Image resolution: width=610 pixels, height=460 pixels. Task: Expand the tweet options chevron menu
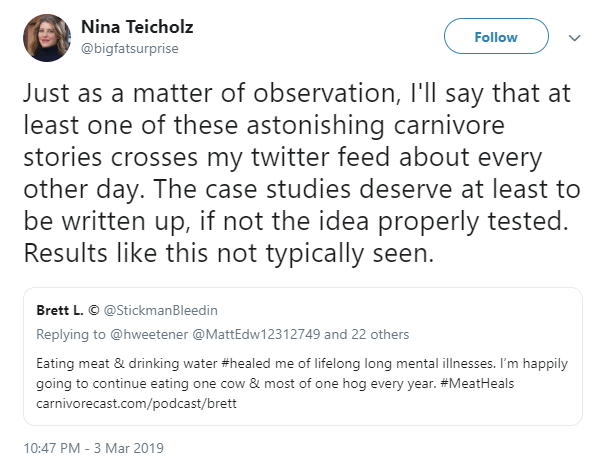click(x=574, y=38)
